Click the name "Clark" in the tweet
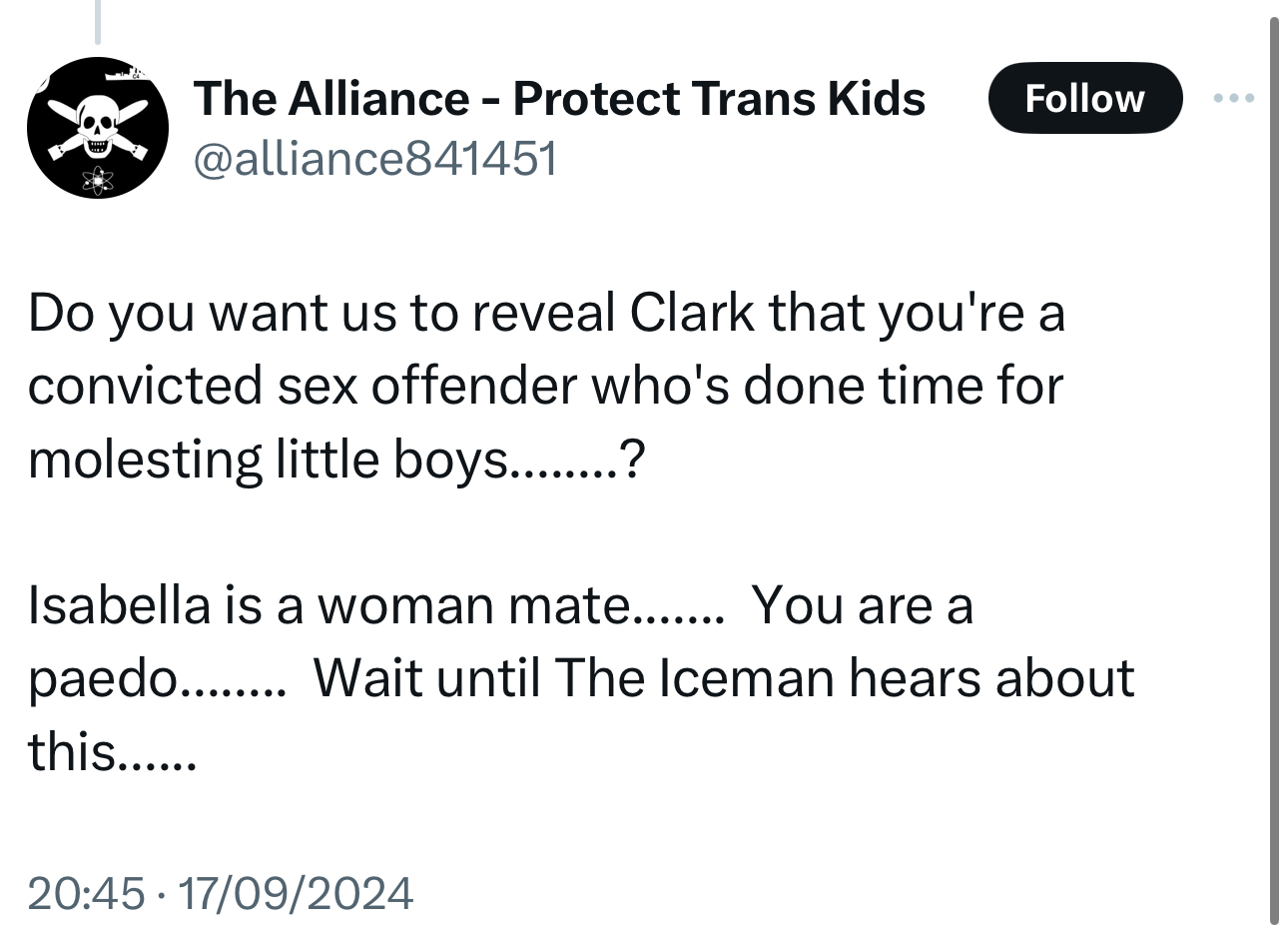Image resolution: width=1288 pixels, height=949 pixels. point(692,314)
